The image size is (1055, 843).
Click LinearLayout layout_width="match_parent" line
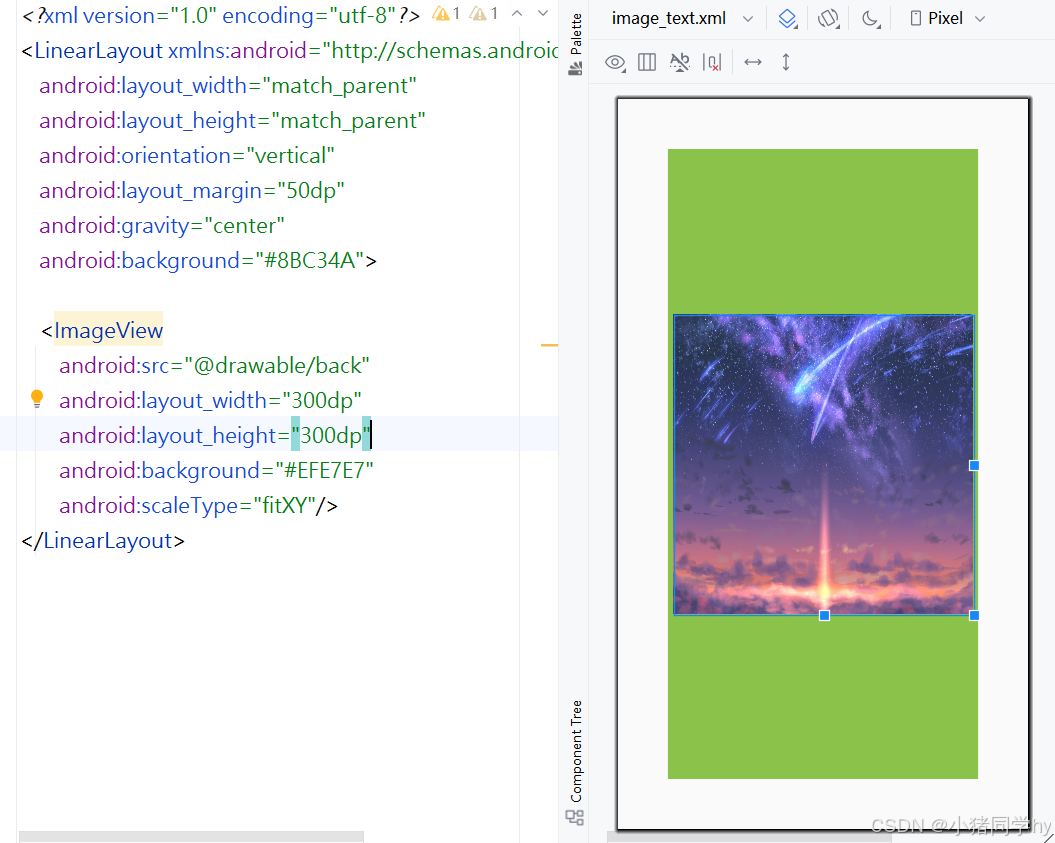(x=228, y=85)
